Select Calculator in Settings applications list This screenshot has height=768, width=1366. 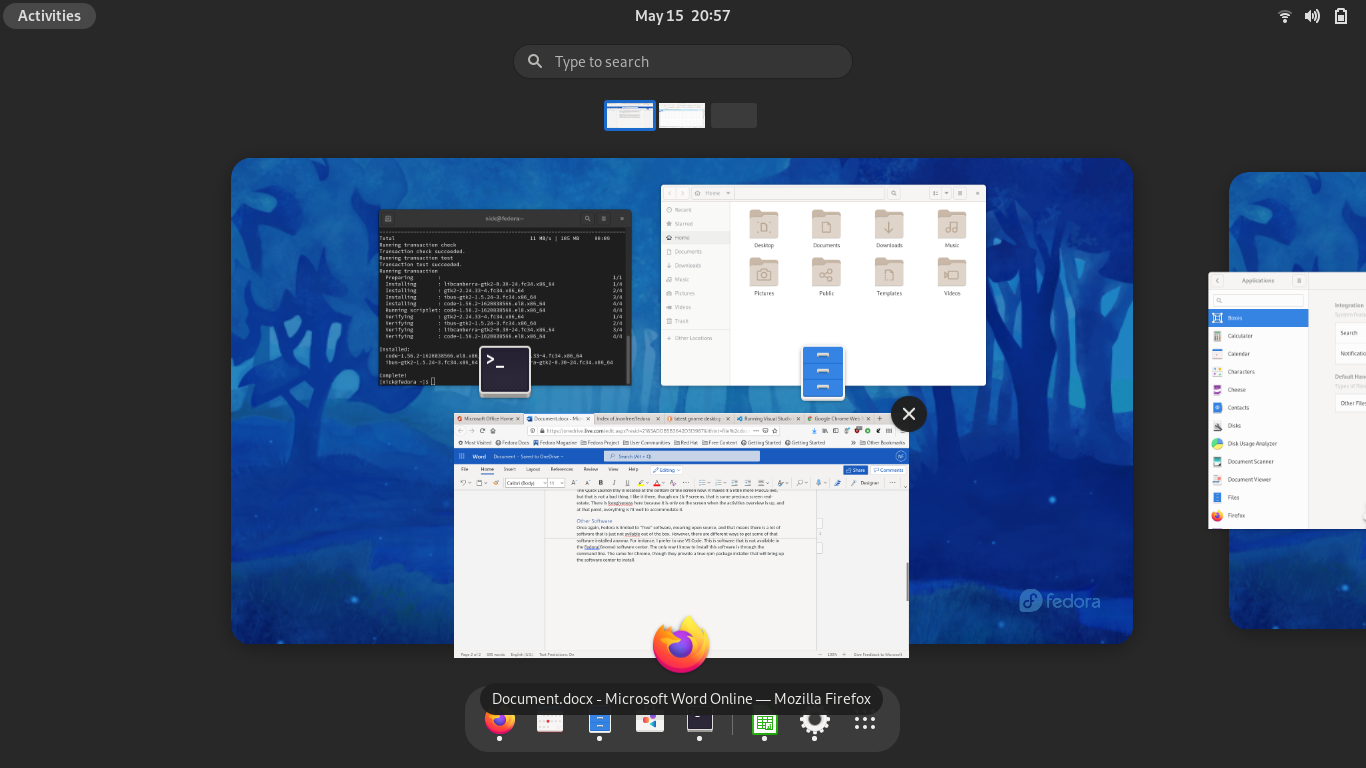point(1258,336)
